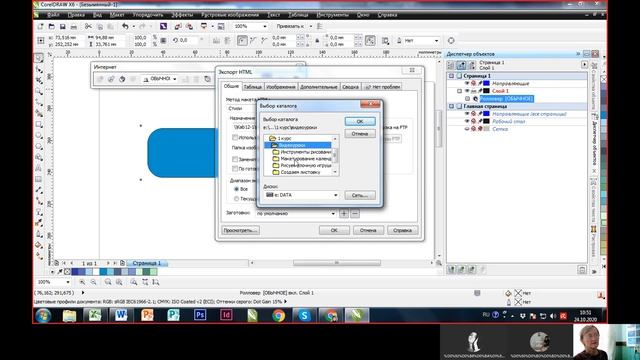Open Google Chrome from the taskbar
640x360 pixels.
pyautogui.click(x=279, y=316)
